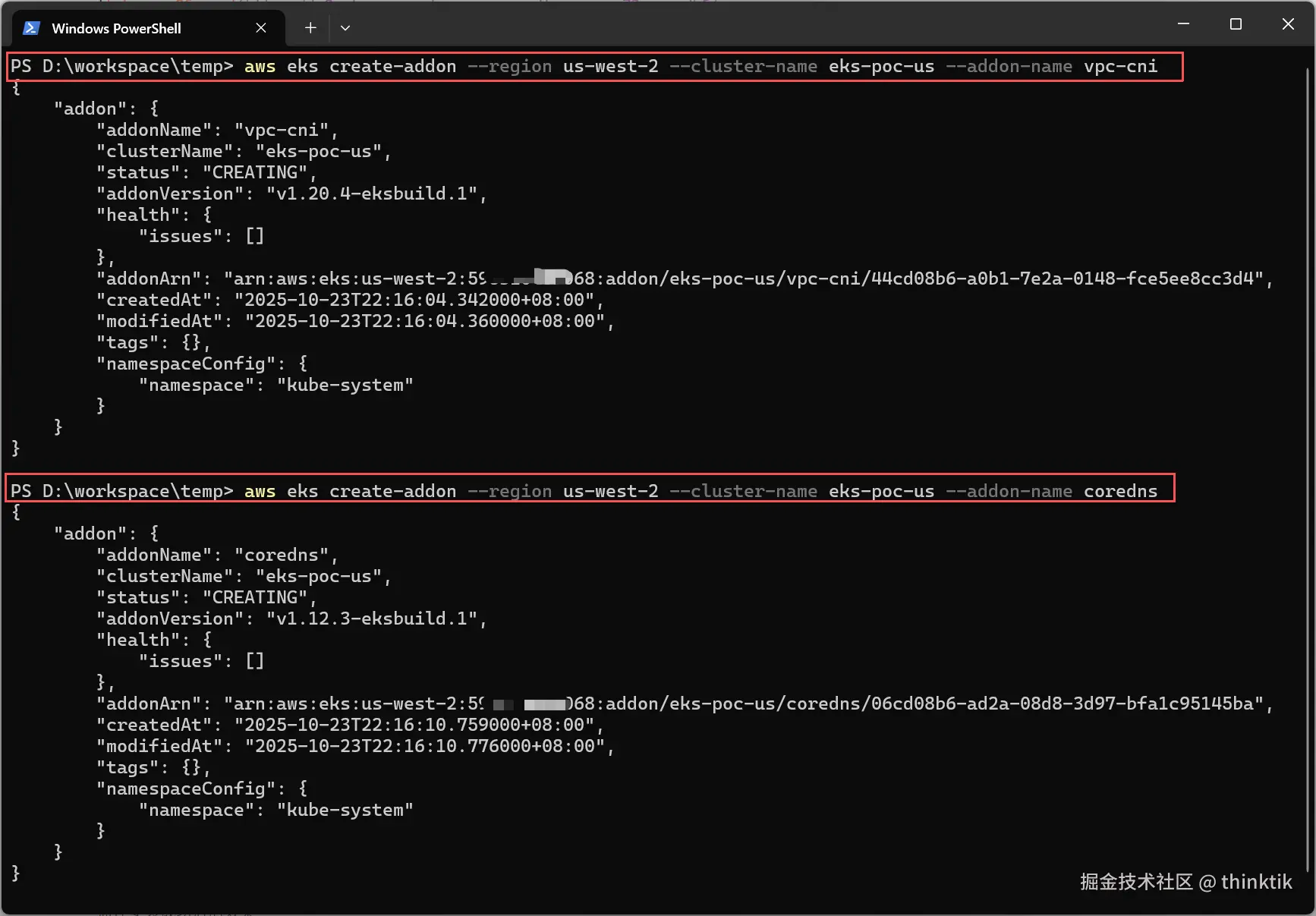The image size is (1316, 916).
Task: Click addonVersion value v1.20.4-eksbuild.1
Action: point(371,194)
